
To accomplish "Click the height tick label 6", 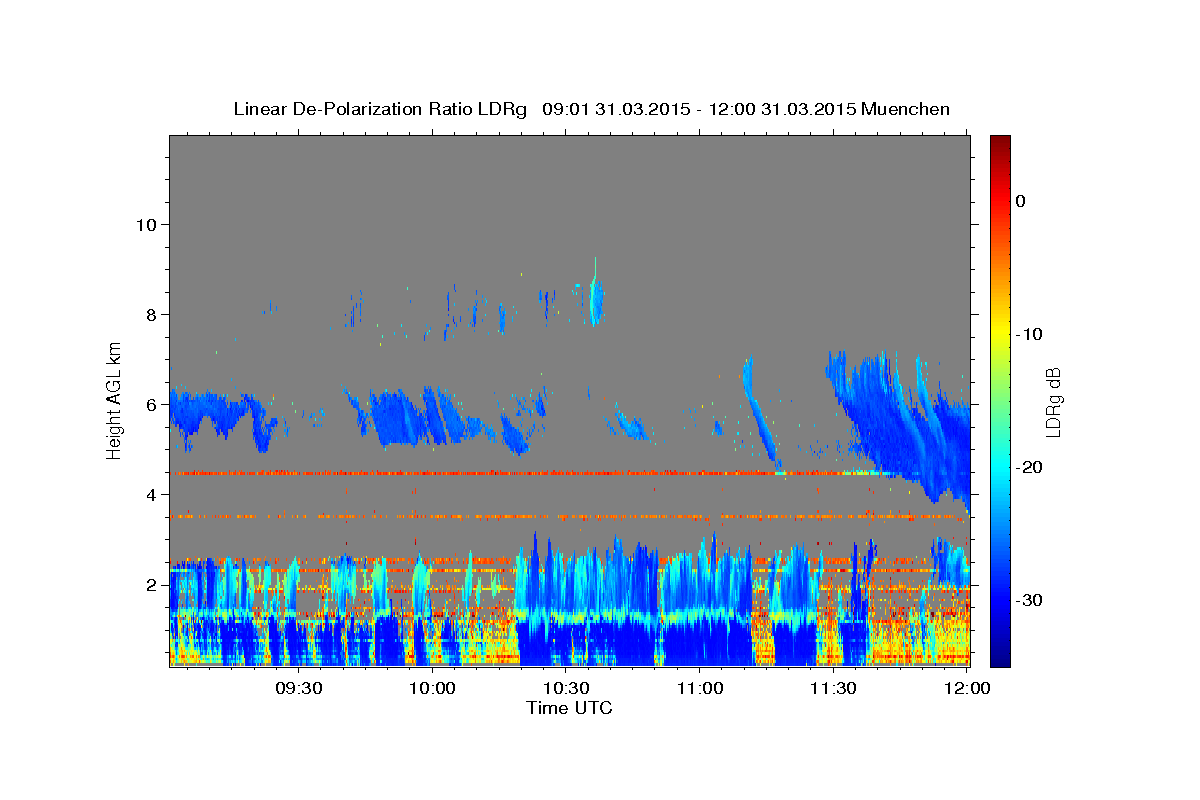I will tap(152, 404).
